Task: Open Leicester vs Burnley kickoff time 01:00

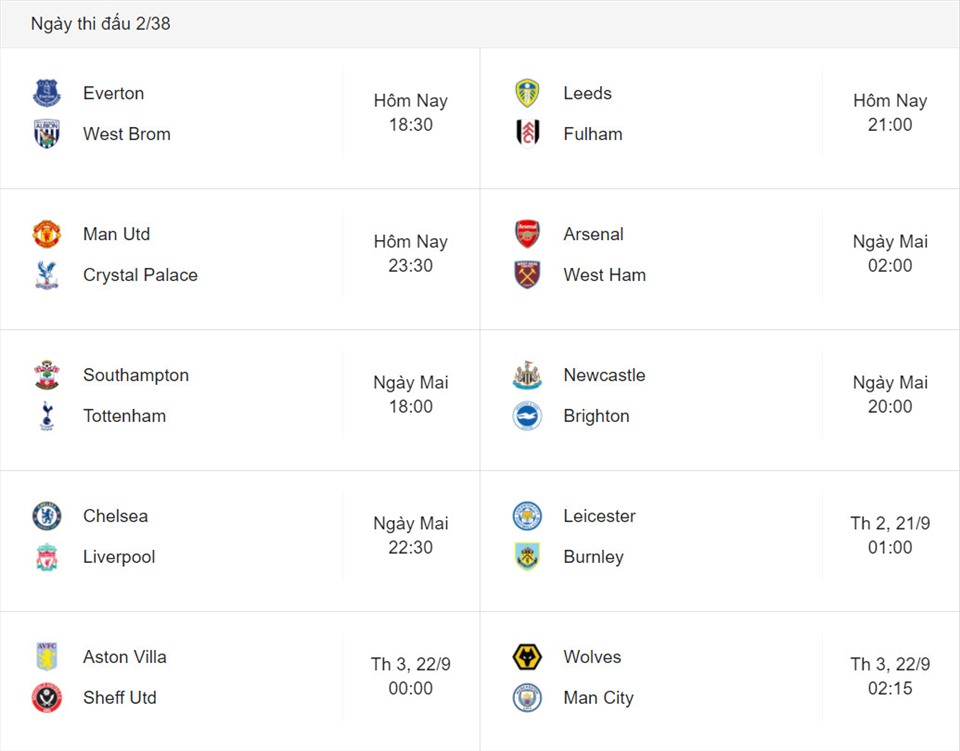Action: coord(890,547)
